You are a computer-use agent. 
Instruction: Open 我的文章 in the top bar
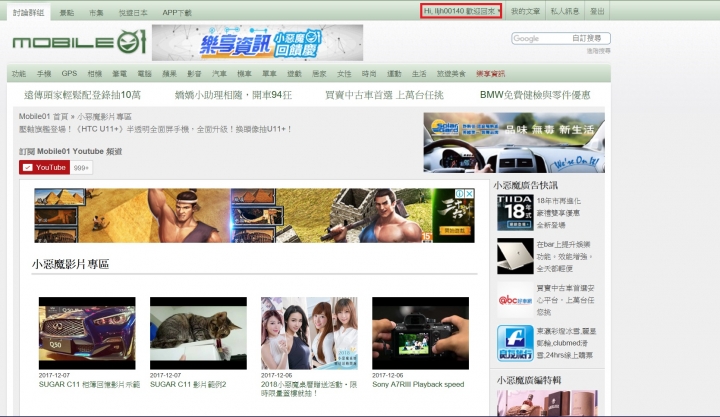[x=525, y=11]
